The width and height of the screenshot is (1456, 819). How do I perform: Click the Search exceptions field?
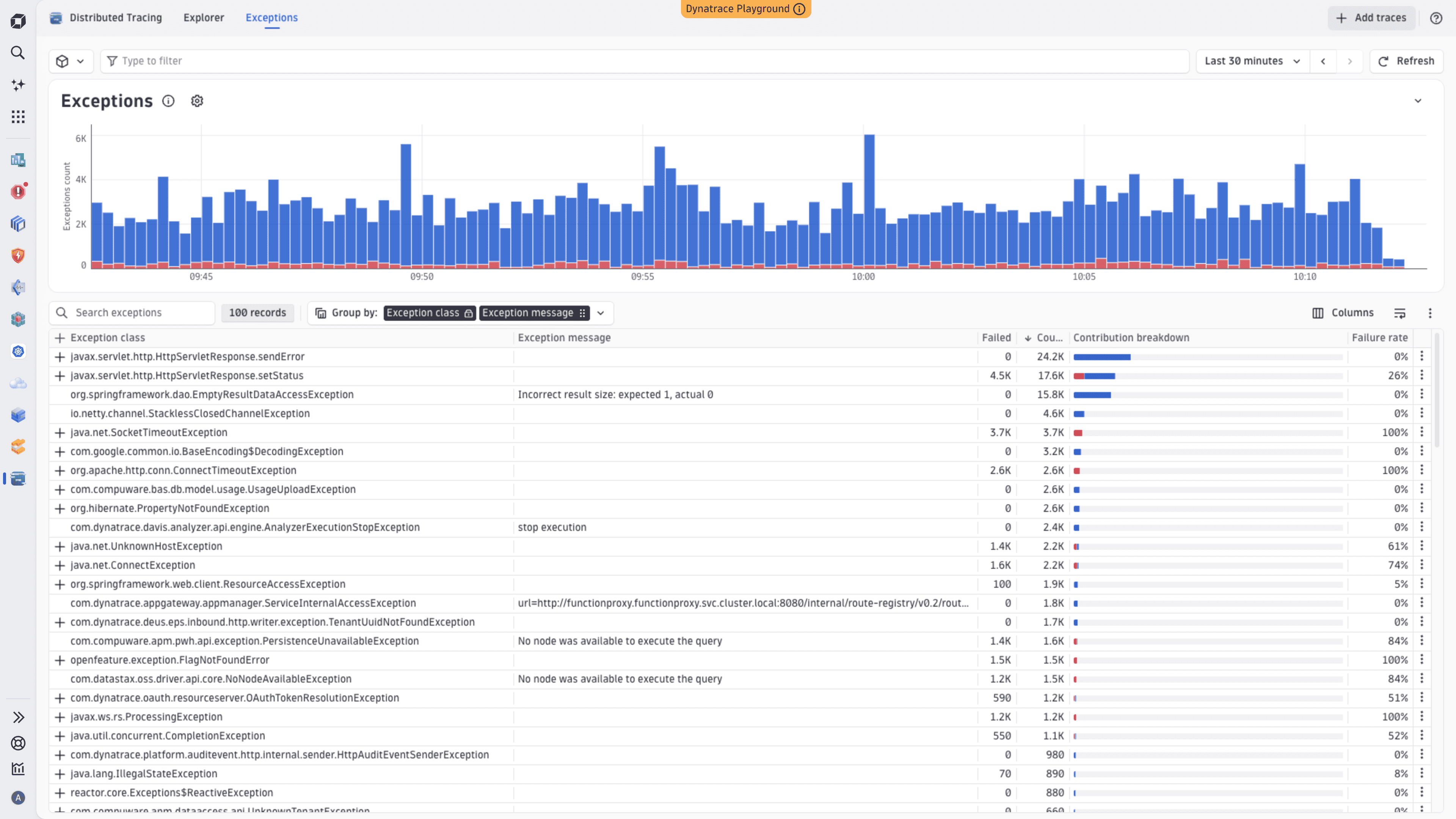coord(132,313)
